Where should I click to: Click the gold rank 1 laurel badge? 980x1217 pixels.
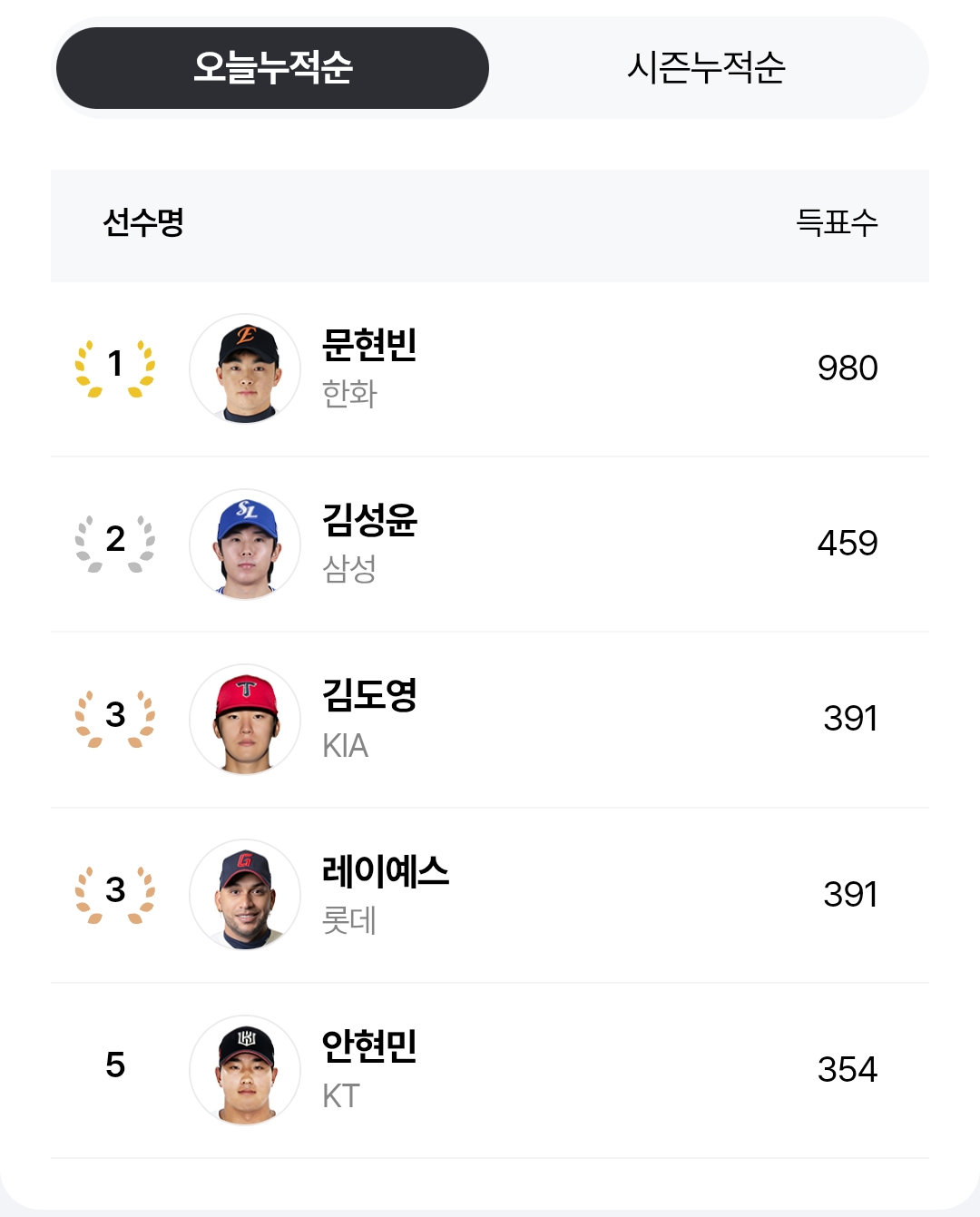pos(114,368)
